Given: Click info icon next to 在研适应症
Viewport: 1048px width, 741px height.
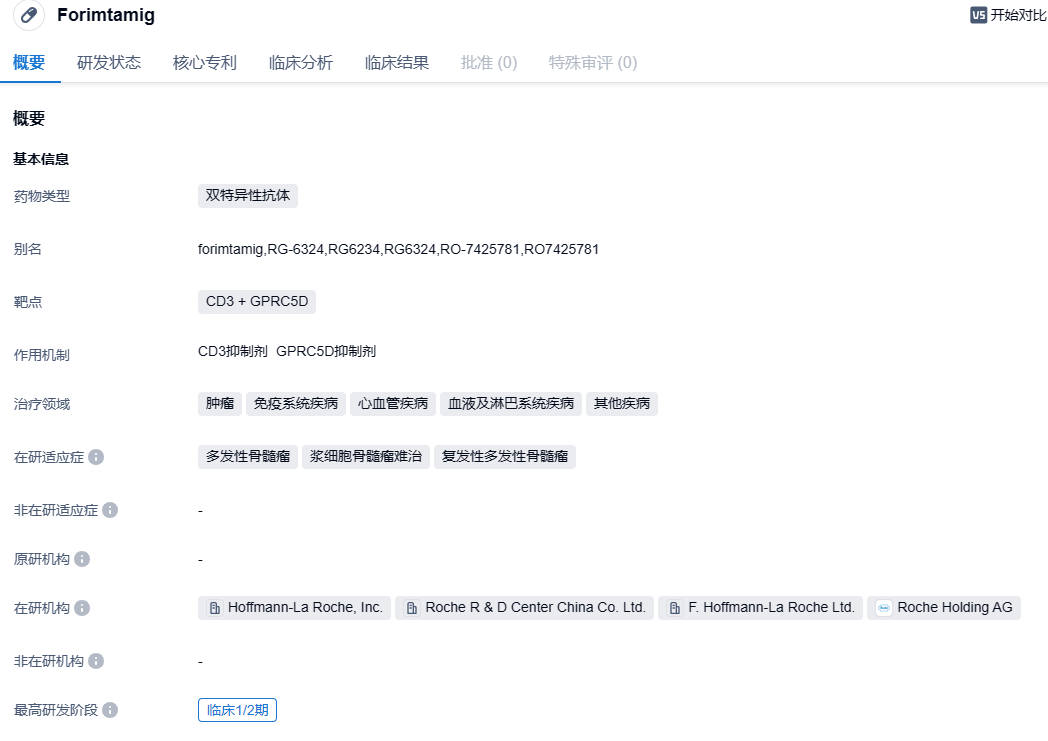Looking at the screenshot, I should pyautogui.click(x=96, y=457).
